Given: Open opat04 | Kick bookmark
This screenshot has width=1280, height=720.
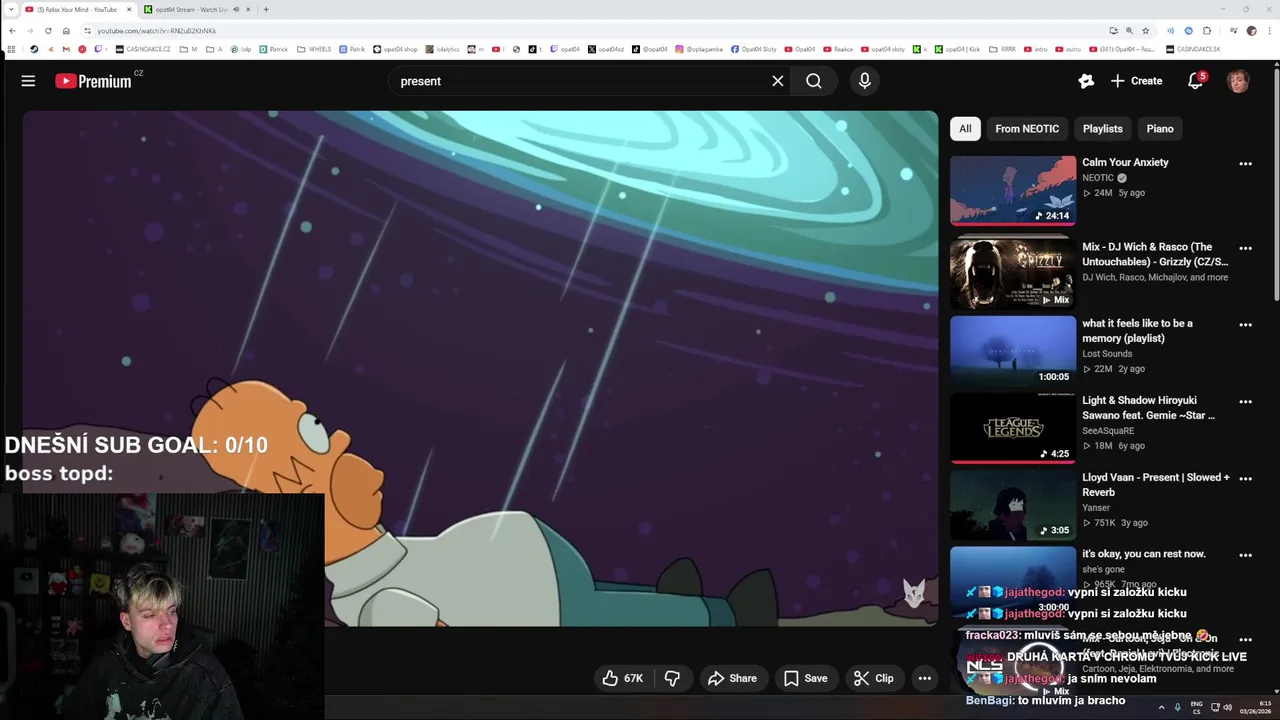Looking at the screenshot, I should click(x=957, y=49).
